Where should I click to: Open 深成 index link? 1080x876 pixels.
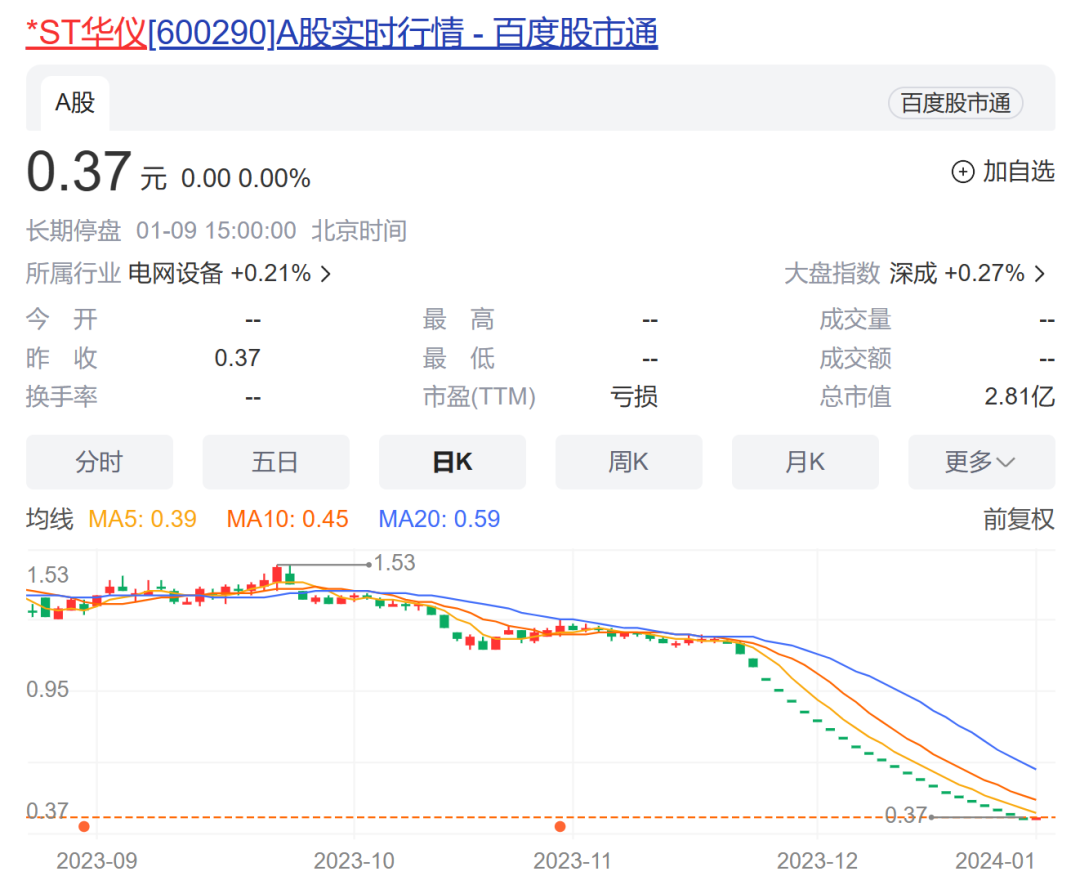913,273
